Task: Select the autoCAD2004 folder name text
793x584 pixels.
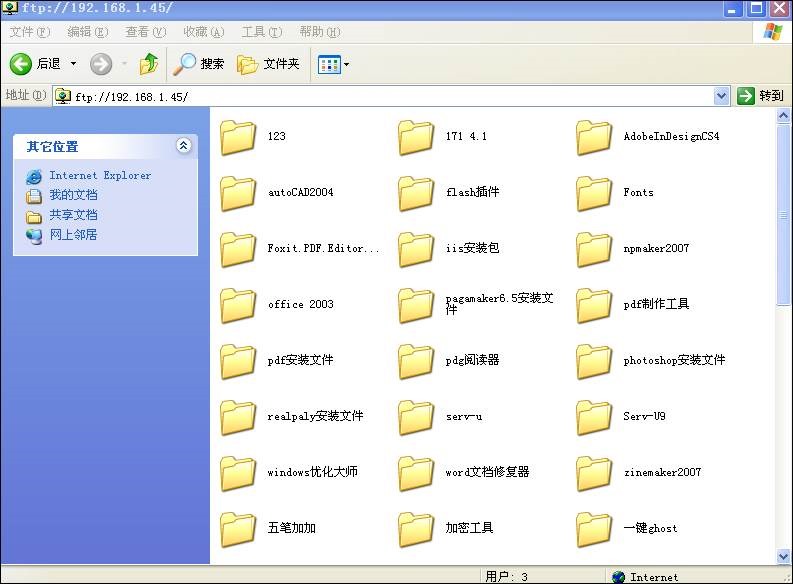Action: (x=301, y=193)
